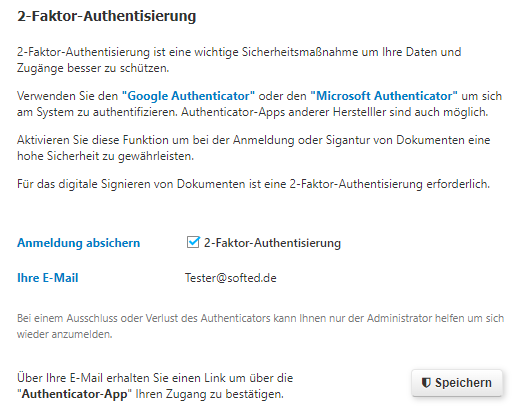Click the "Zugänge besser zu schützen" line
Image resolution: width=520 pixels, height=417 pixels.
tap(93, 68)
